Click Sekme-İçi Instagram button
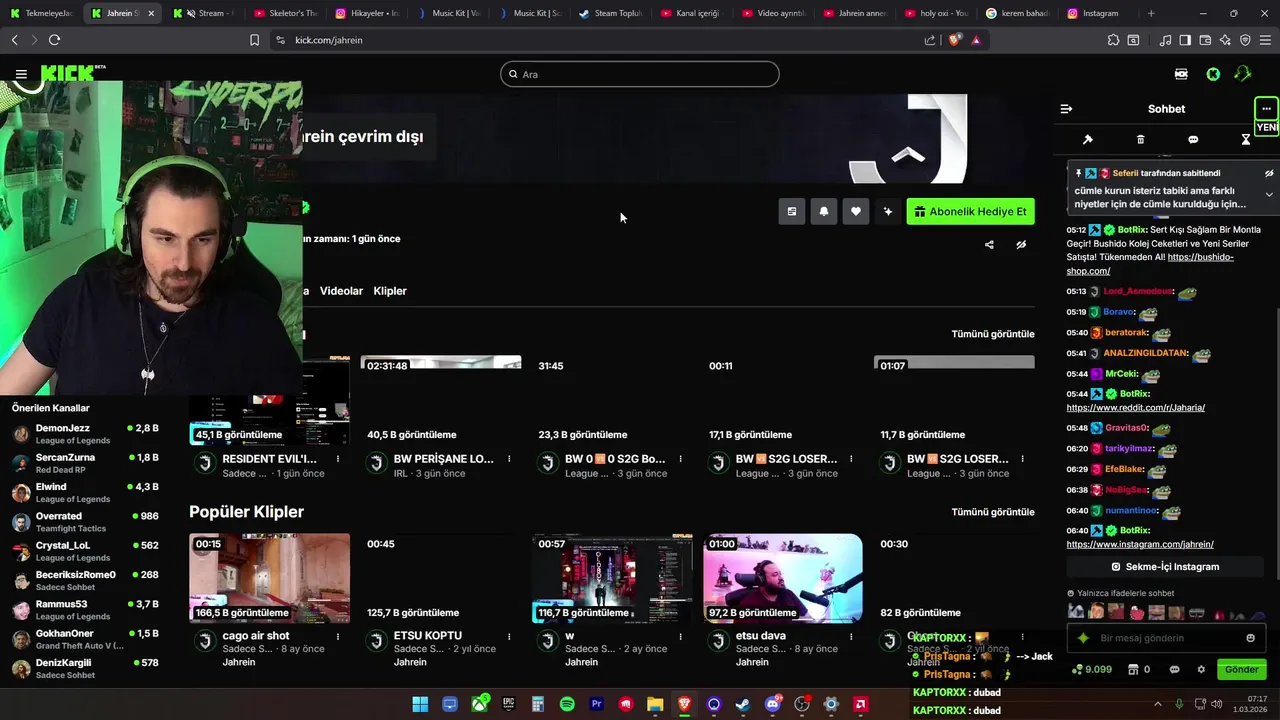 pos(1165,567)
